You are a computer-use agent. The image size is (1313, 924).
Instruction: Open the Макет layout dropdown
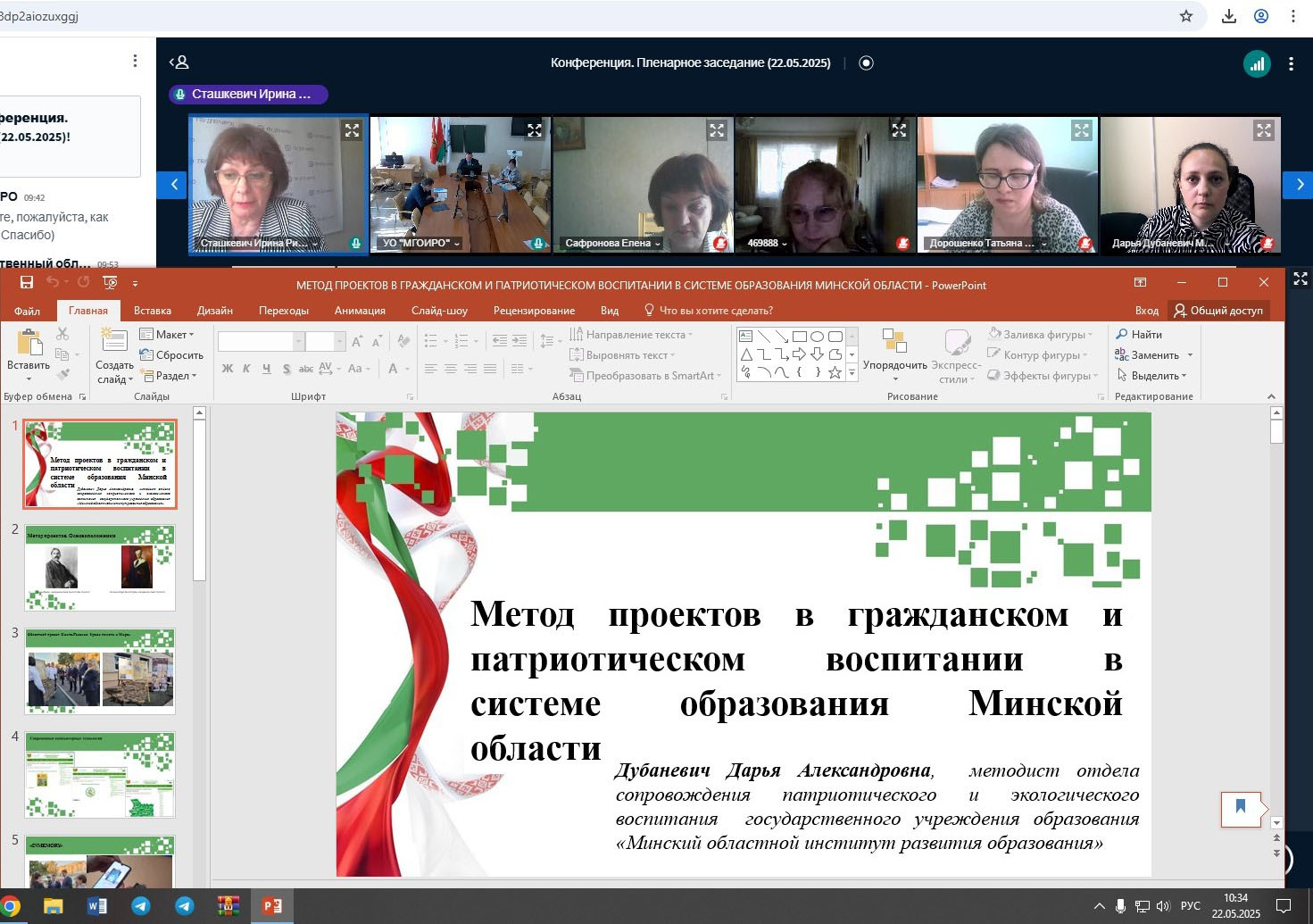tap(167, 335)
